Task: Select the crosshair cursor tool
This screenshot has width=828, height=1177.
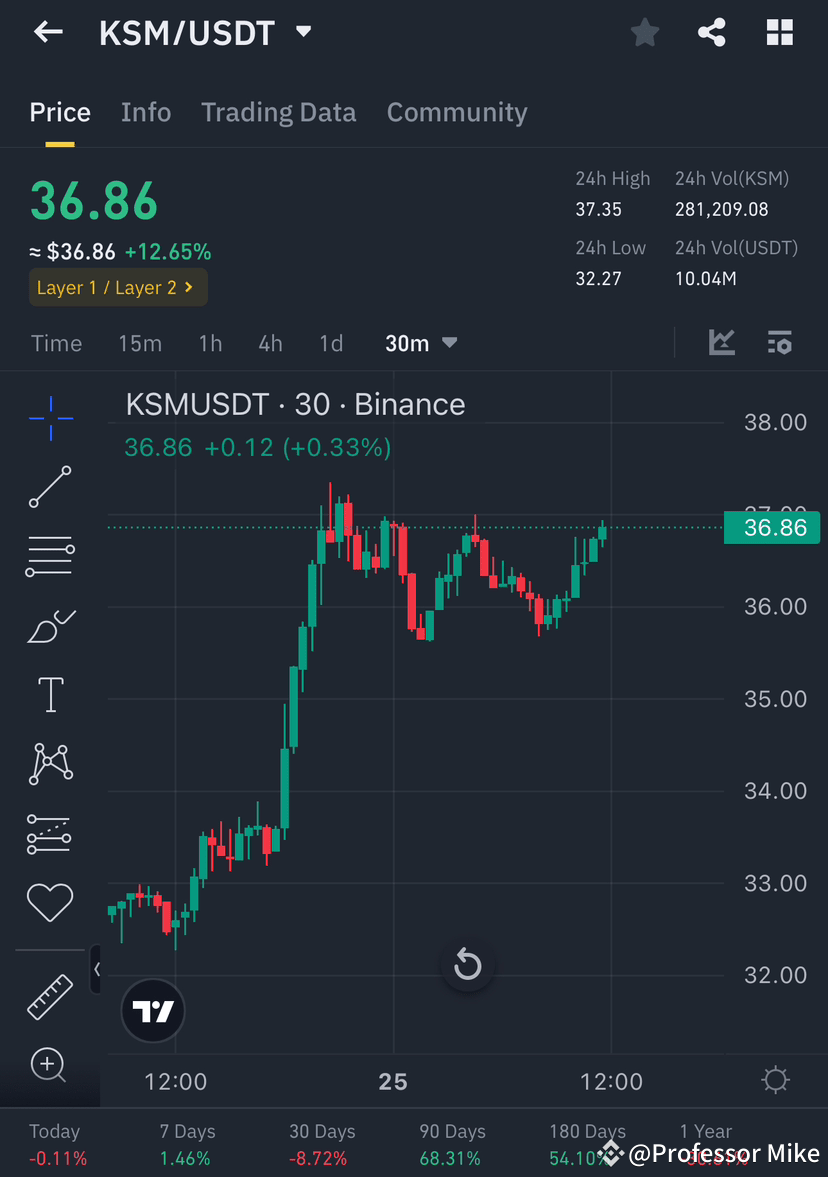Action: [50, 418]
